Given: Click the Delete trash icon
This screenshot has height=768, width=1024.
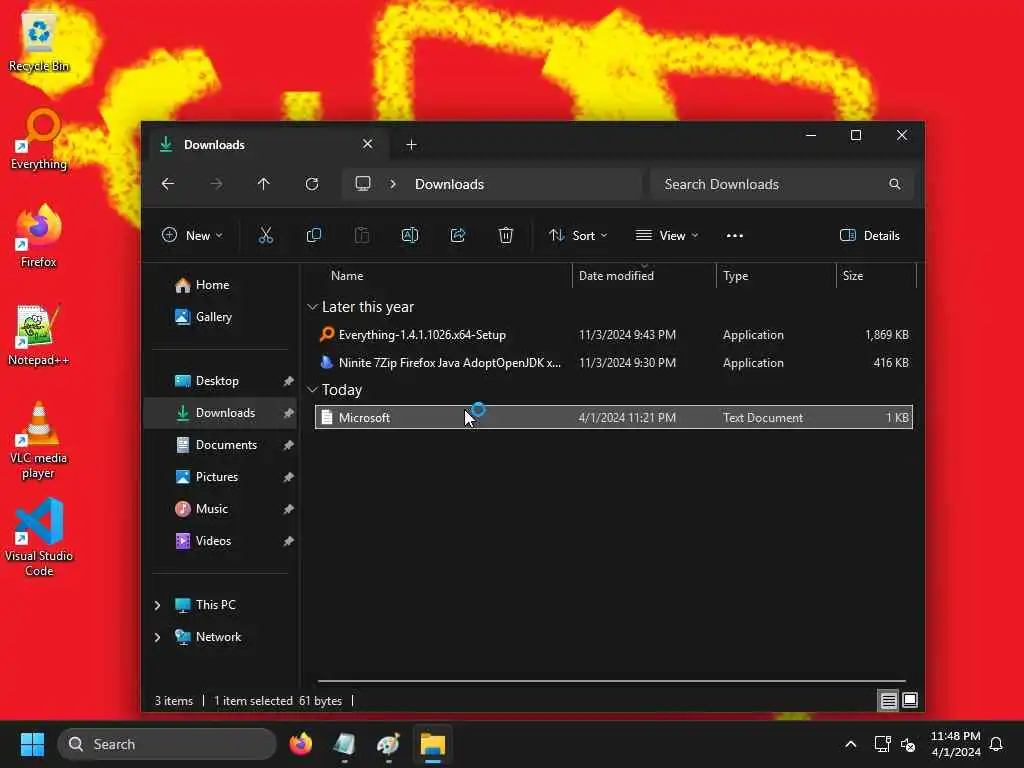Looking at the screenshot, I should [505, 236].
